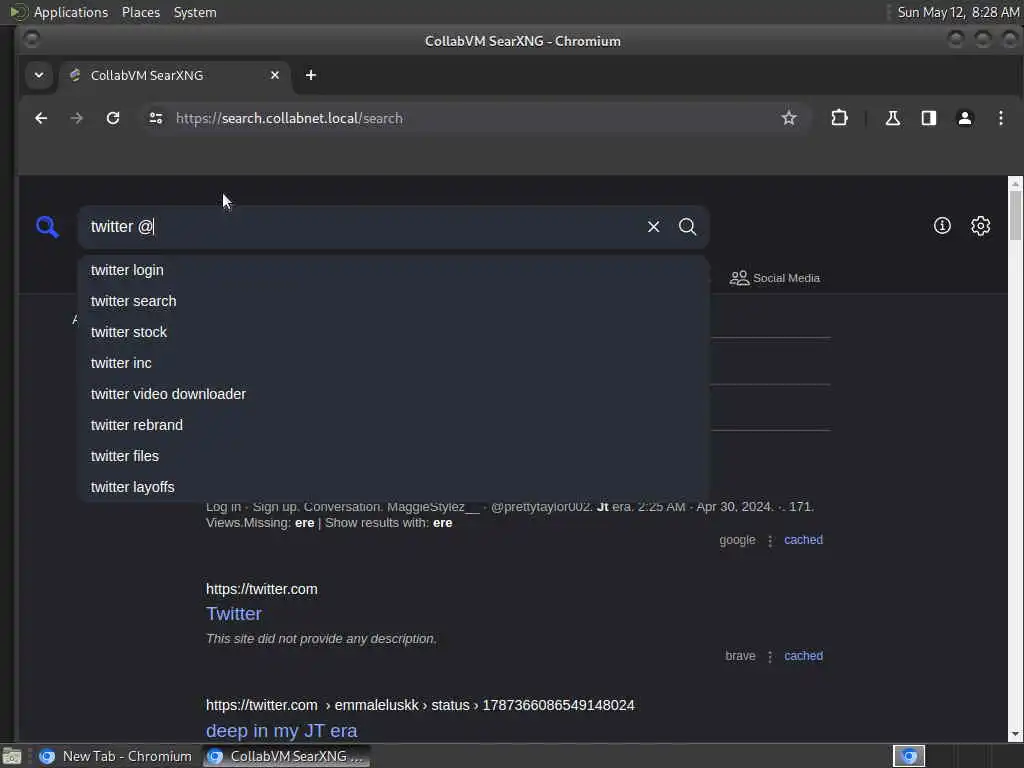1024x768 pixels.
Task: Open the 'Twitter' result title link
Action: (x=234, y=614)
